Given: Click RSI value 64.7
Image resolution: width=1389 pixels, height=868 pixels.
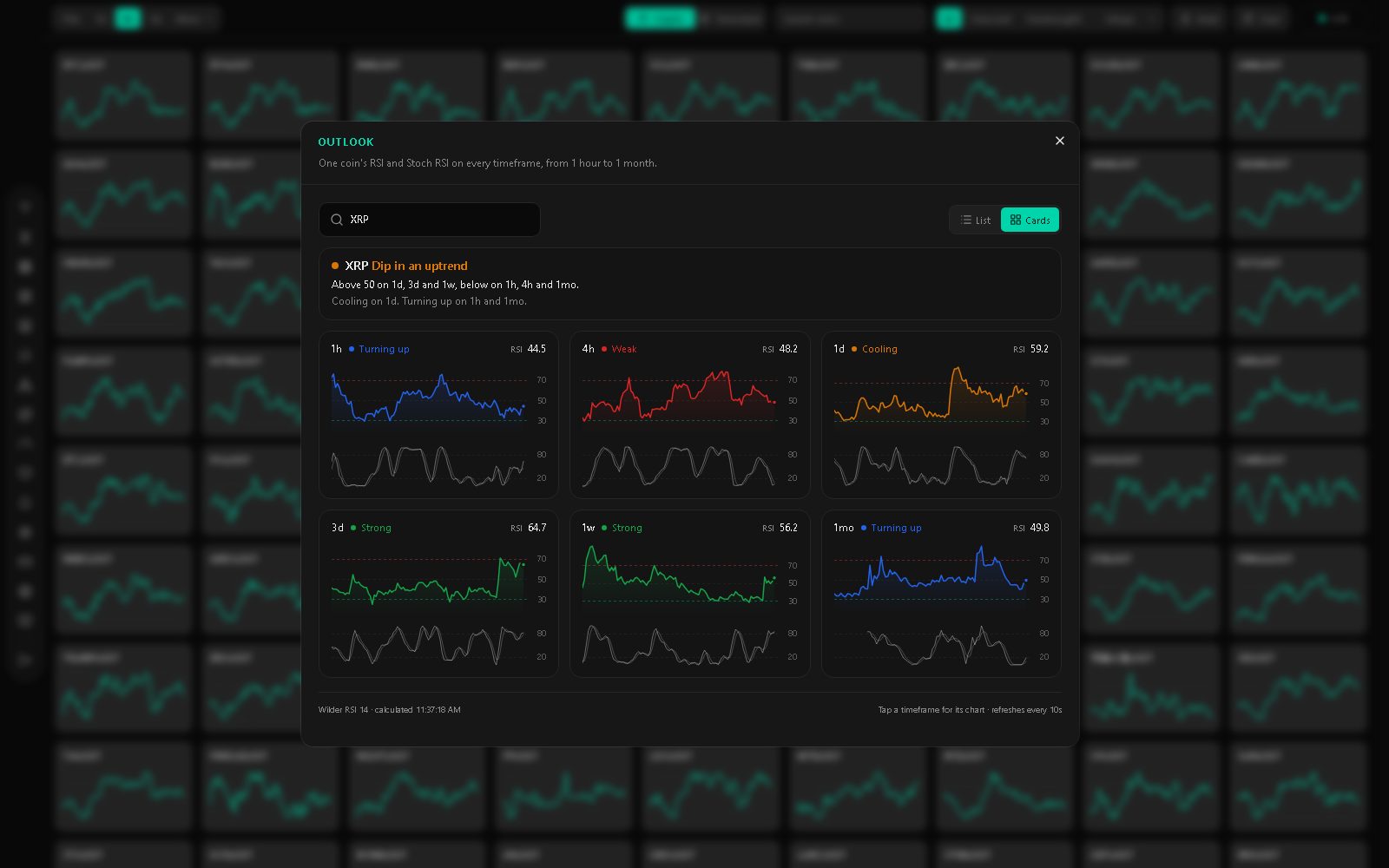Looking at the screenshot, I should [537, 528].
